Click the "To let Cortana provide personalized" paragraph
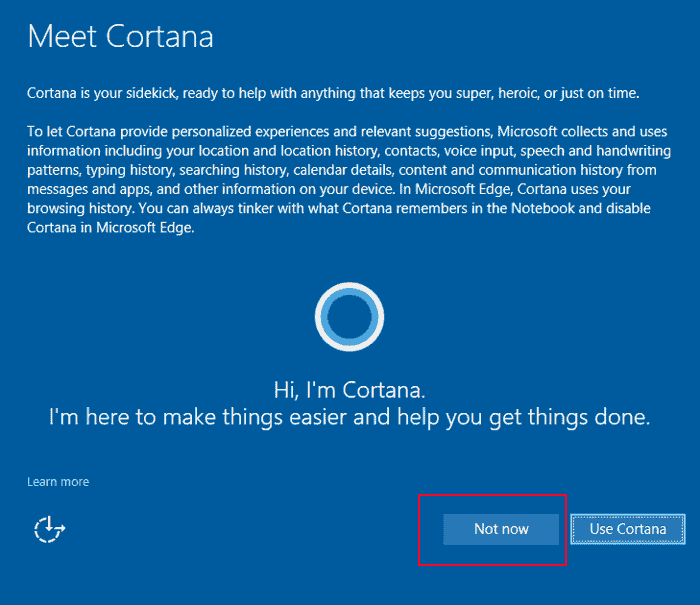 click(x=349, y=179)
